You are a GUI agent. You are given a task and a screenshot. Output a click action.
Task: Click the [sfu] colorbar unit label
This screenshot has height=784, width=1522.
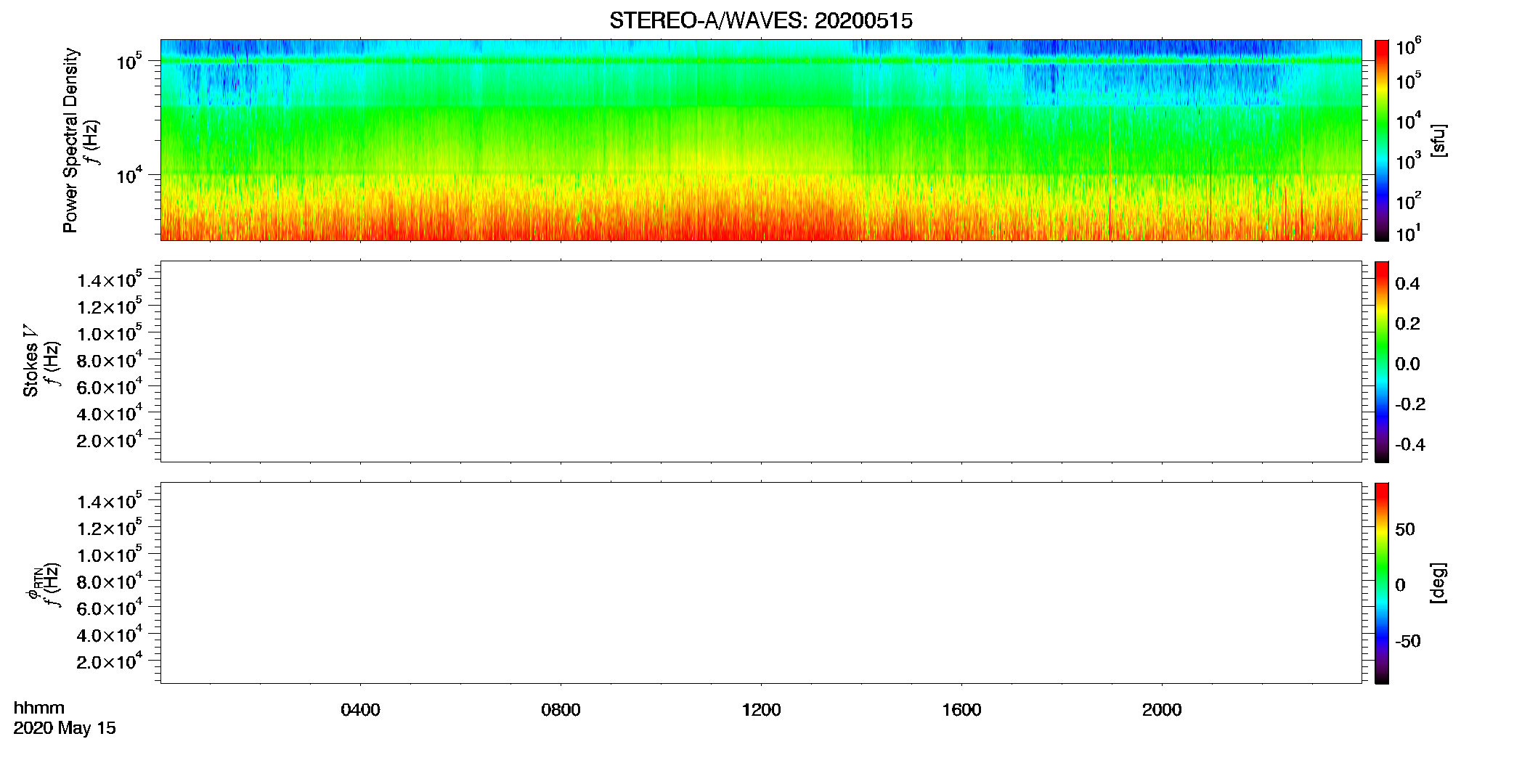[1438, 140]
